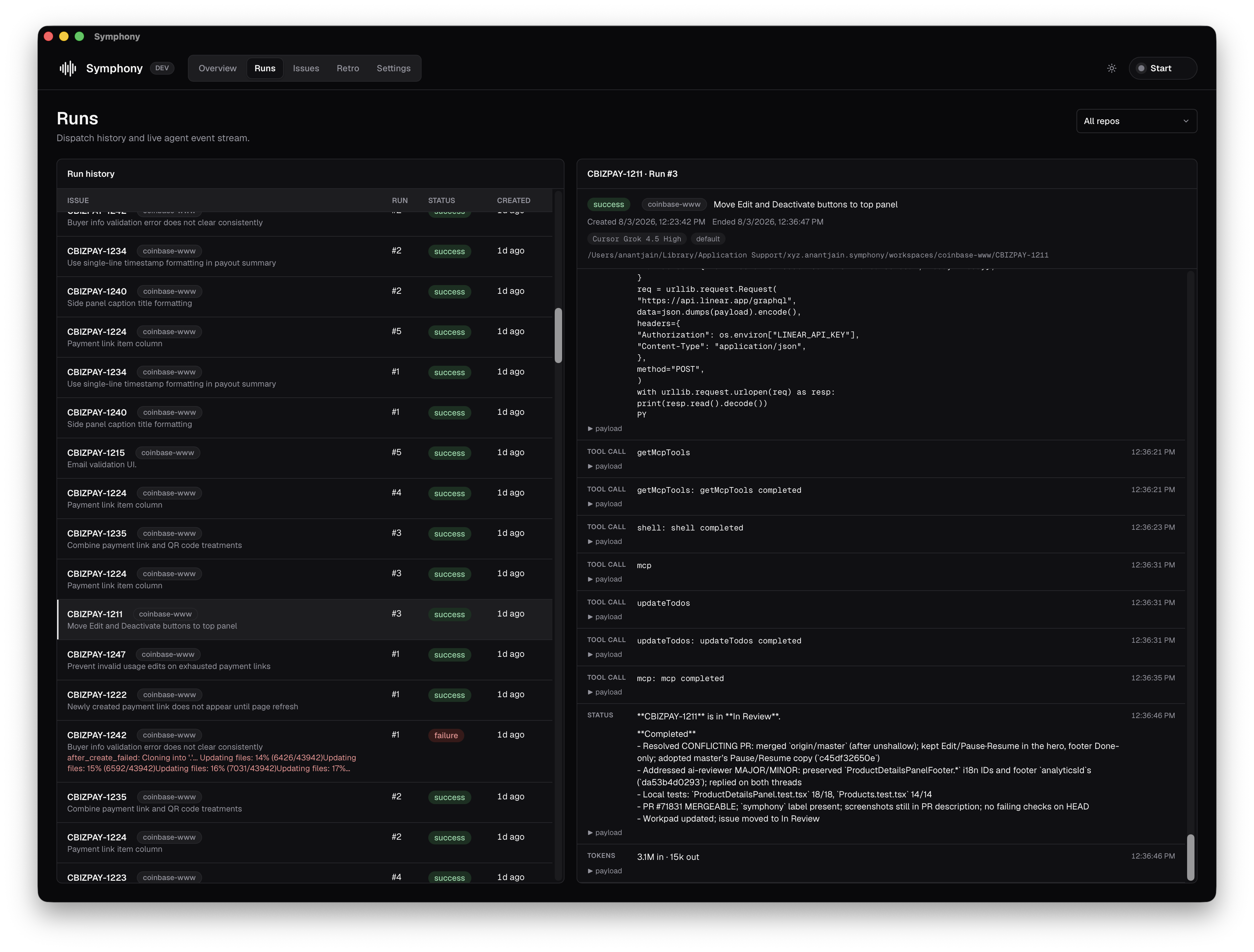Open the All repos dropdown
This screenshot has height=952, width=1254.
point(1136,121)
